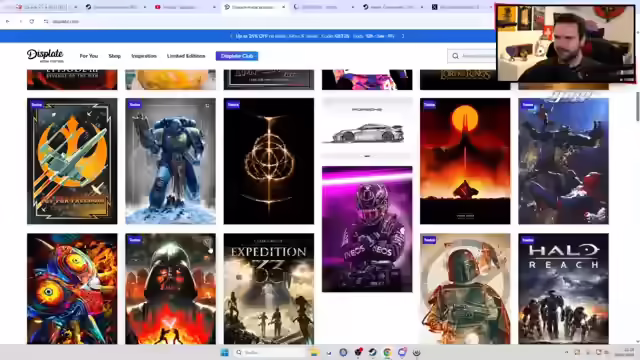
Task: Click the Displate Club button
Action: [237, 56]
